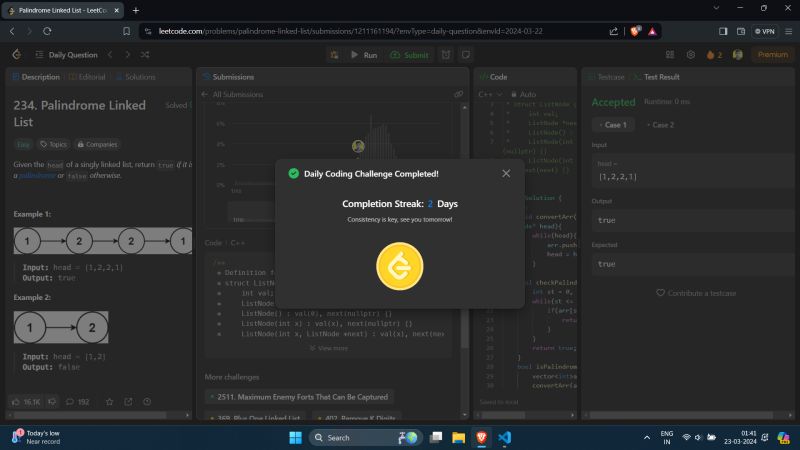
Task: Submit the solution
Action: tap(409, 55)
